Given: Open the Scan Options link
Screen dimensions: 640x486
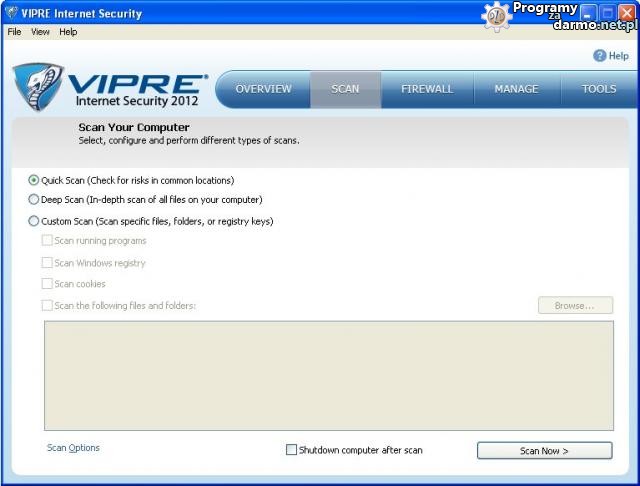Looking at the screenshot, I should [x=73, y=448].
